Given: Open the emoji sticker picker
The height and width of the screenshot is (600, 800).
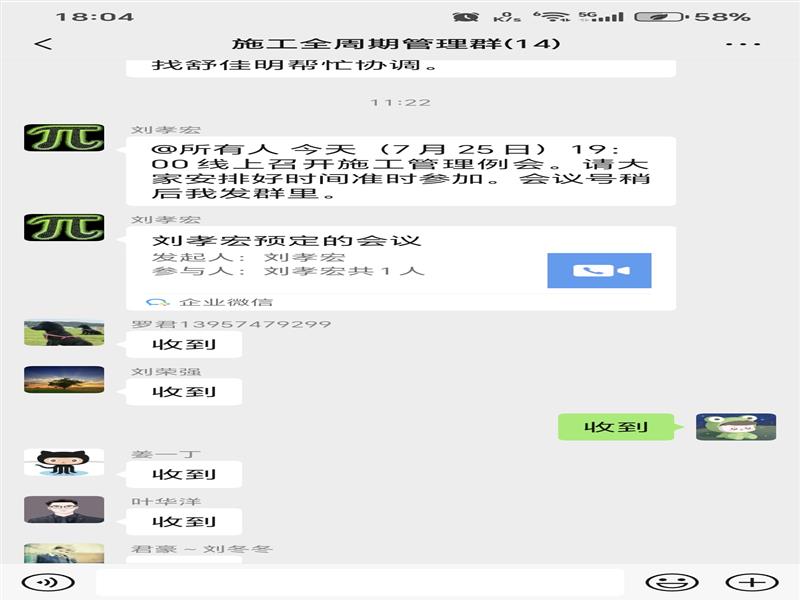Looking at the screenshot, I should pyautogui.click(x=671, y=582).
